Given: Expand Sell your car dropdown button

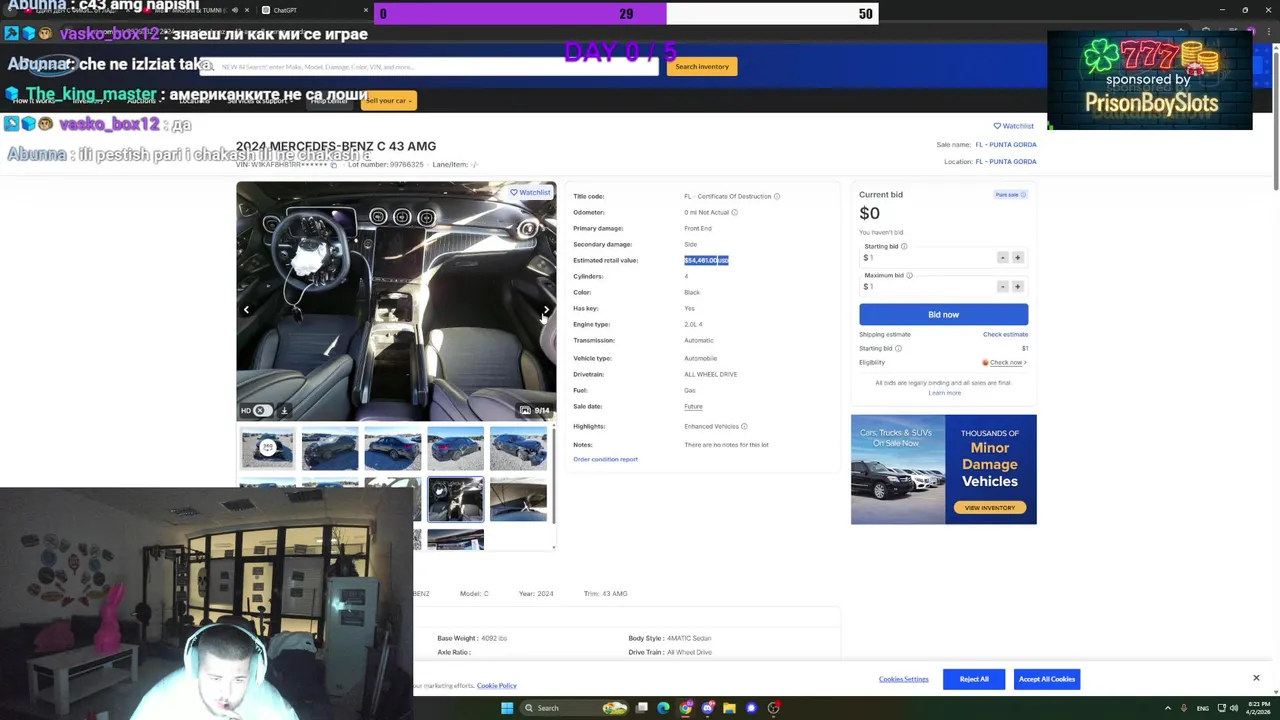Looking at the screenshot, I should (x=388, y=100).
